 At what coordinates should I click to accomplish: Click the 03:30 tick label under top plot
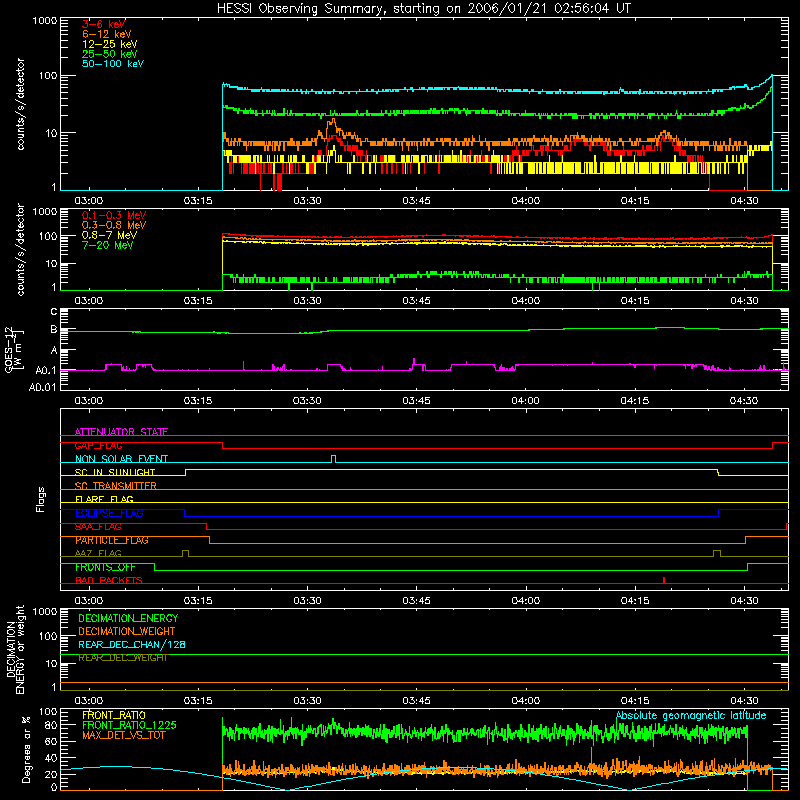tap(307, 201)
